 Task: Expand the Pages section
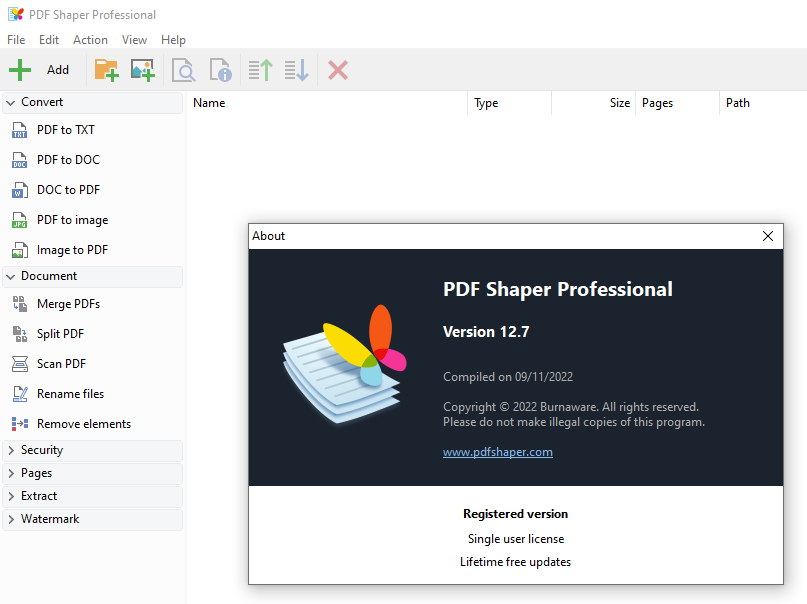tap(11, 473)
